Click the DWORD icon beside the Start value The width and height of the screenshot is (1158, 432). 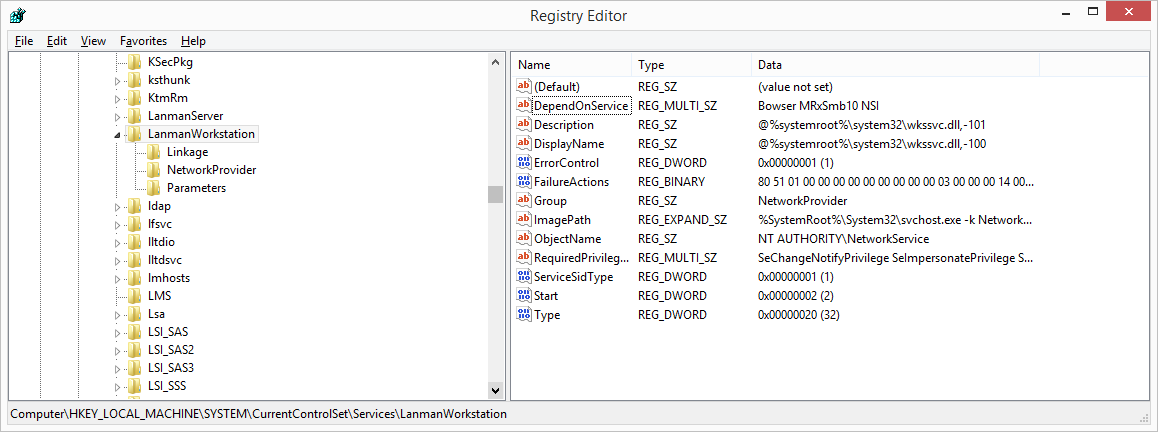523,296
